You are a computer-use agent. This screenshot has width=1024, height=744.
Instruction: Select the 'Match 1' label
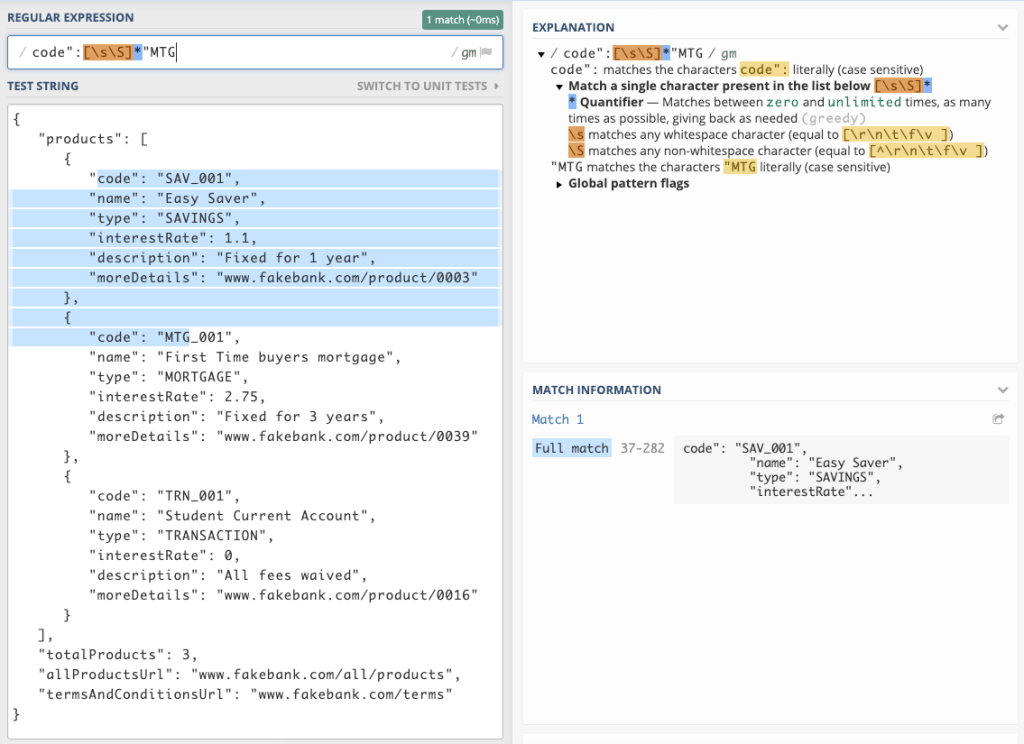(558, 419)
